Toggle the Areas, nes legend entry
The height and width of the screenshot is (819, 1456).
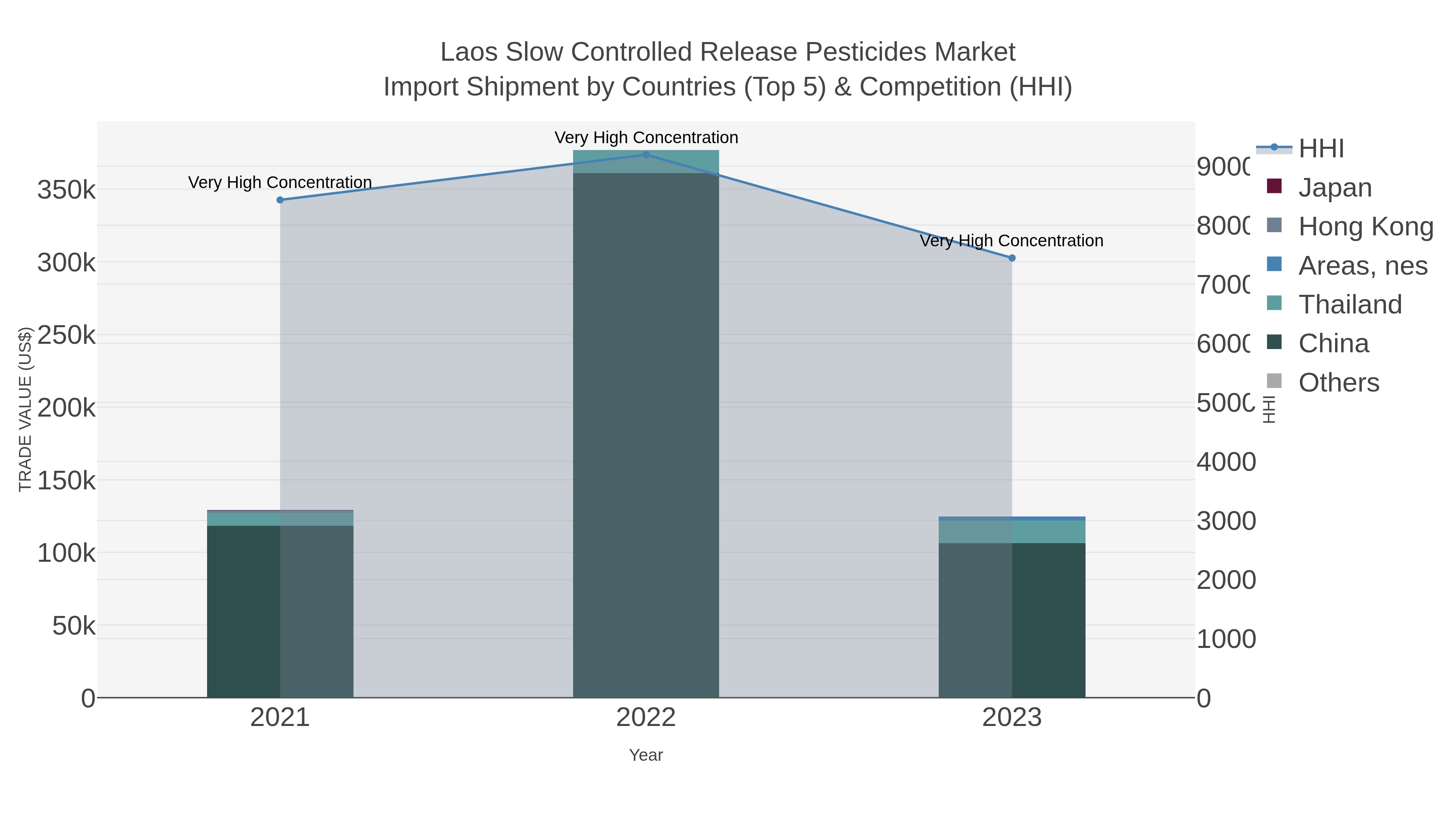point(1347,265)
